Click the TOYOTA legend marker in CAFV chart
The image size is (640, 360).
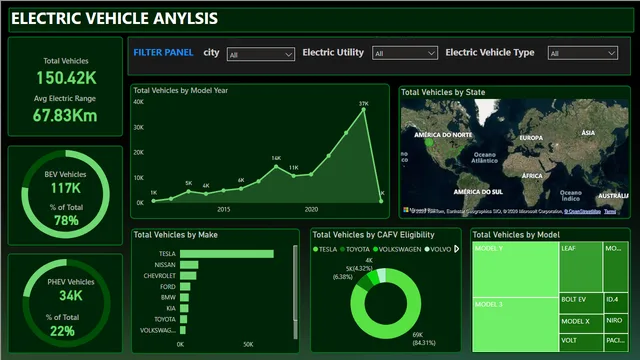(x=342, y=249)
